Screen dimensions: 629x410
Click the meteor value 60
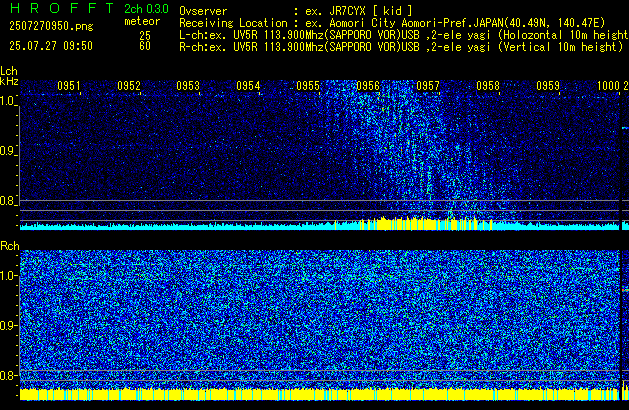(x=145, y=46)
